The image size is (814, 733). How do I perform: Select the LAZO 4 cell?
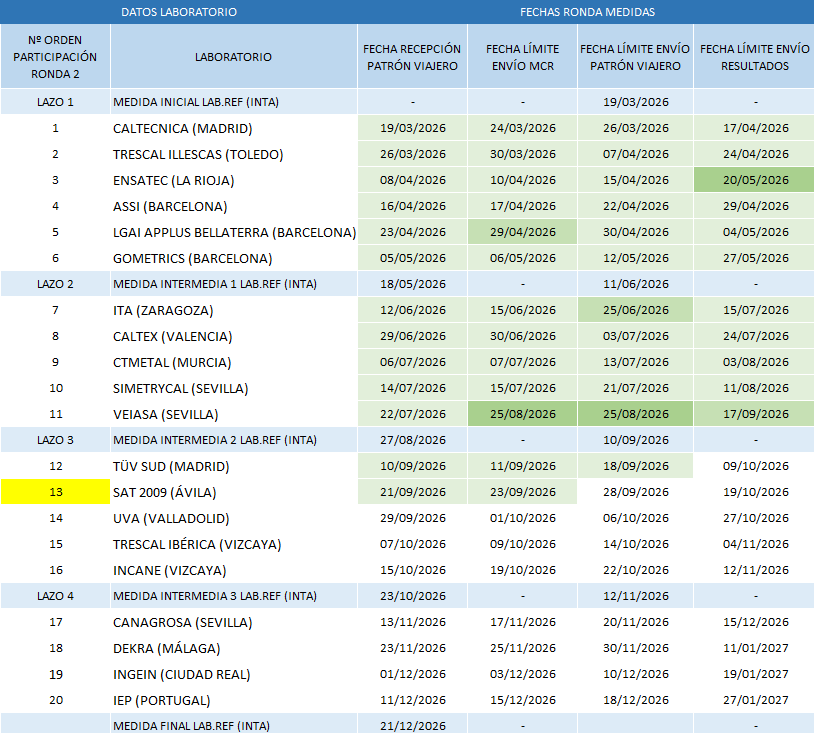pos(55,595)
